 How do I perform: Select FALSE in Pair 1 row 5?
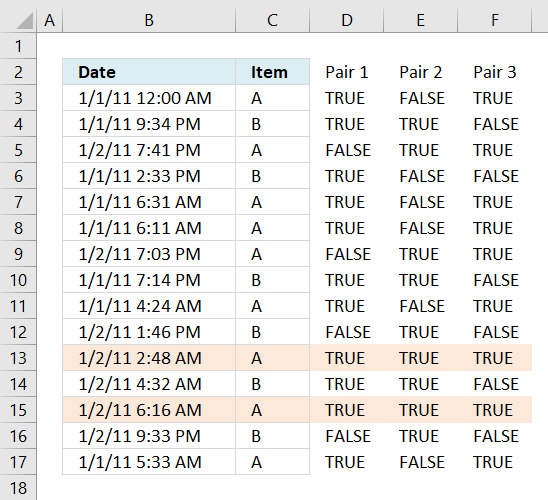click(x=347, y=150)
